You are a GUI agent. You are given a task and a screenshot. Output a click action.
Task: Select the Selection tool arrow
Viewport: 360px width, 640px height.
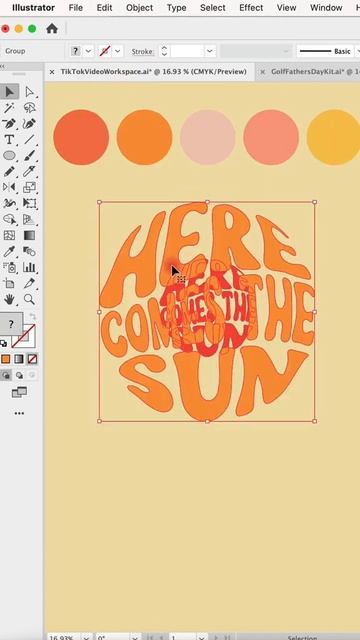(x=9, y=92)
